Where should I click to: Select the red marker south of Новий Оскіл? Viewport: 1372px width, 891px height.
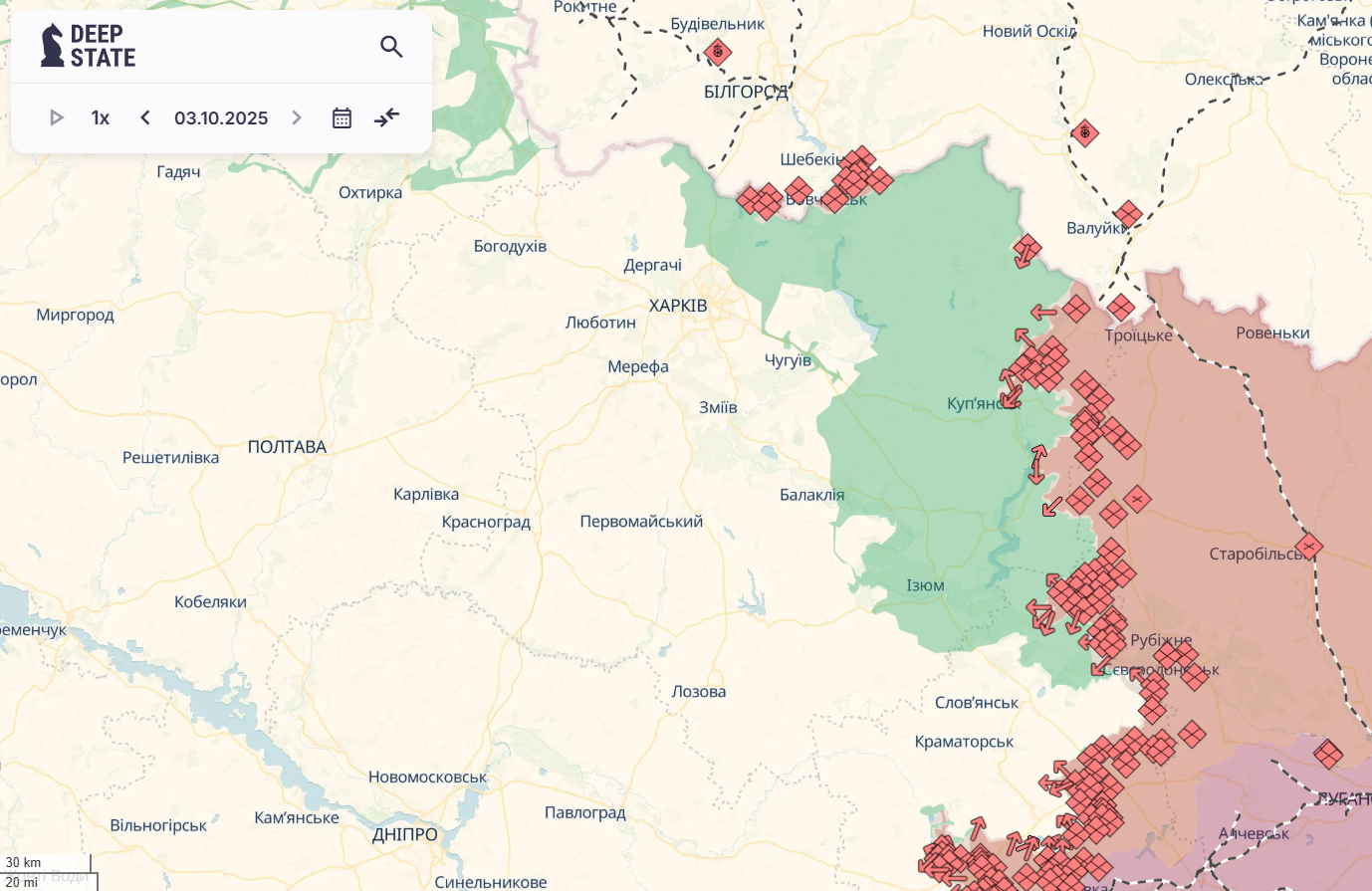click(x=1085, y=132)
